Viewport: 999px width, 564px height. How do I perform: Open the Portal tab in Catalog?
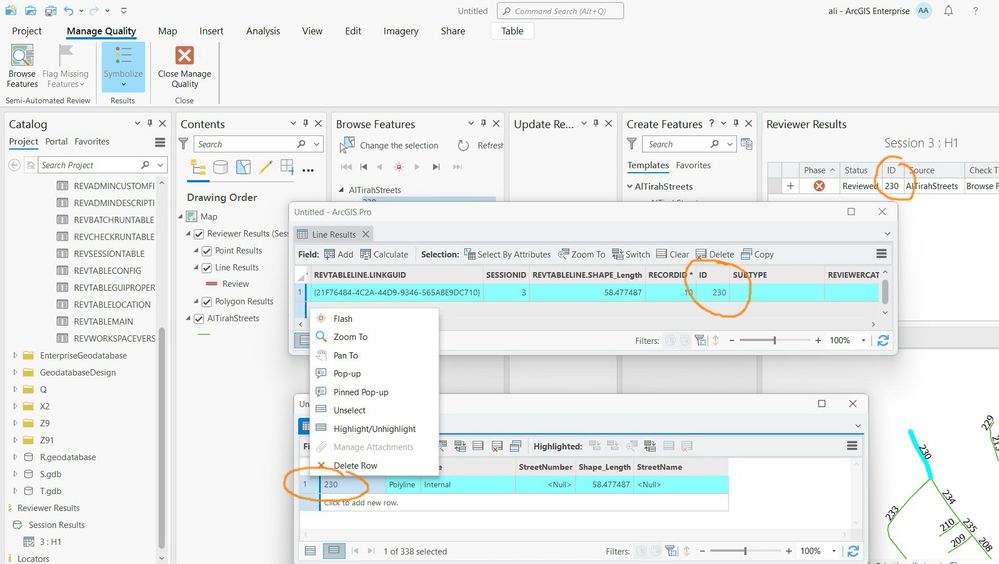tap(56, 141)
